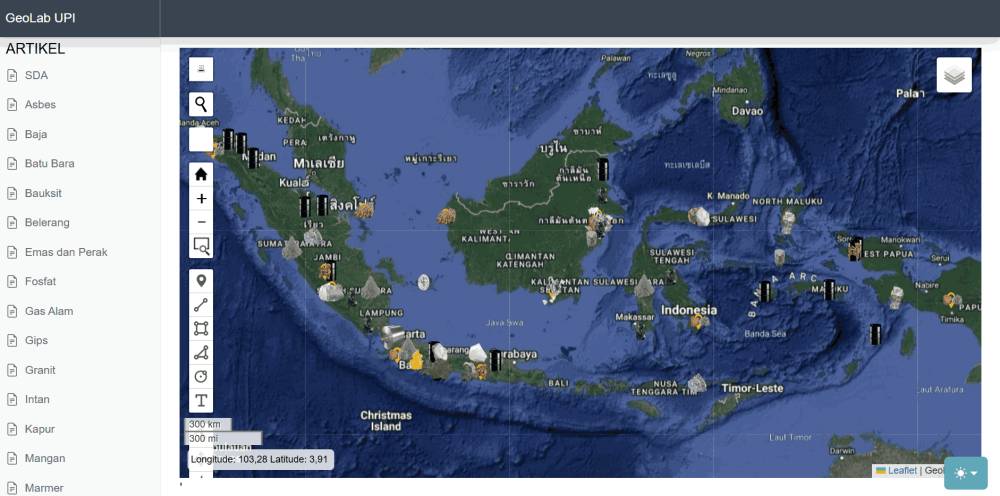Zoom out with the minus button
Screen dimensions: 1000x496
(x=201, y=222)
